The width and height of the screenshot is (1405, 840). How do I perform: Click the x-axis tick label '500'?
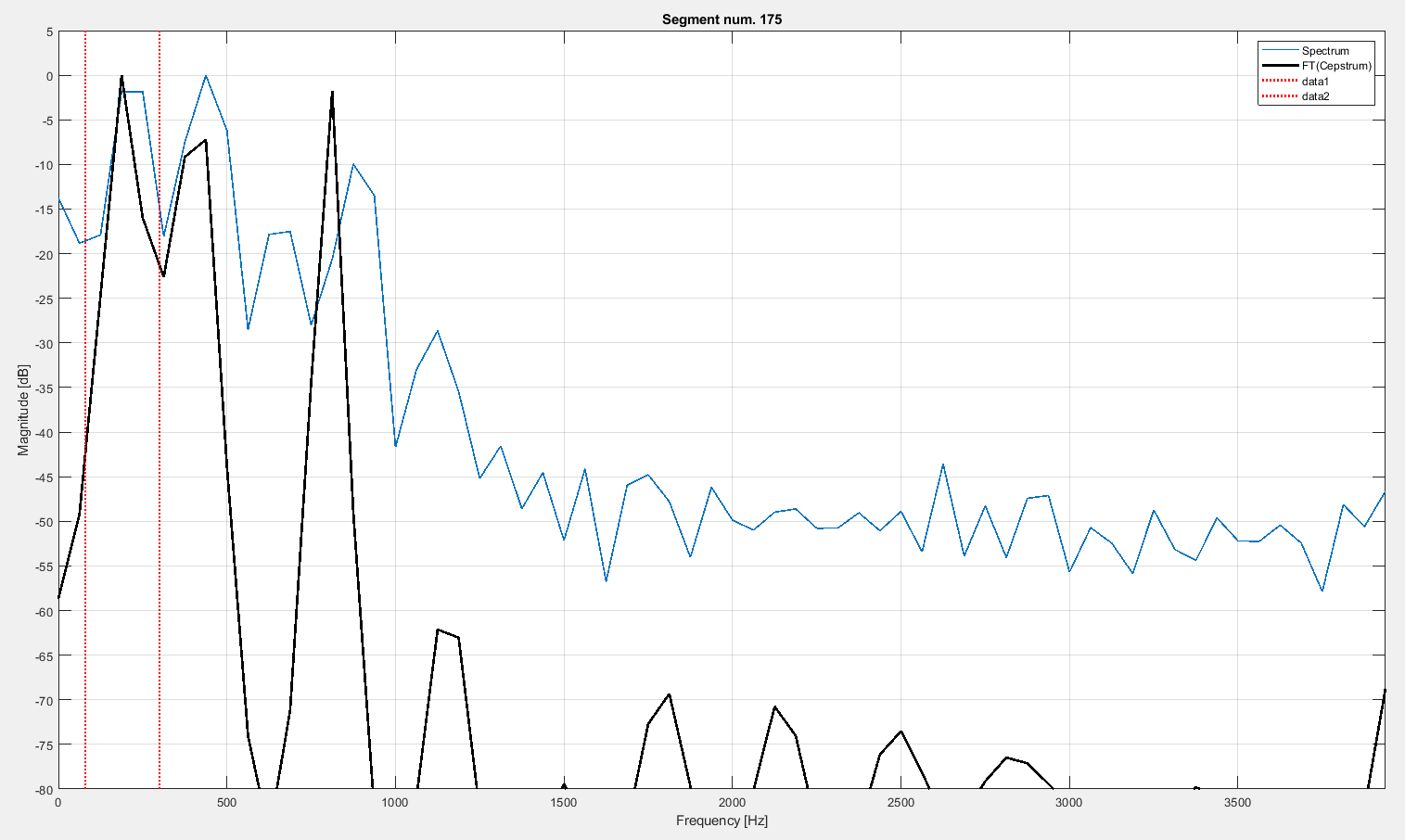227,802
